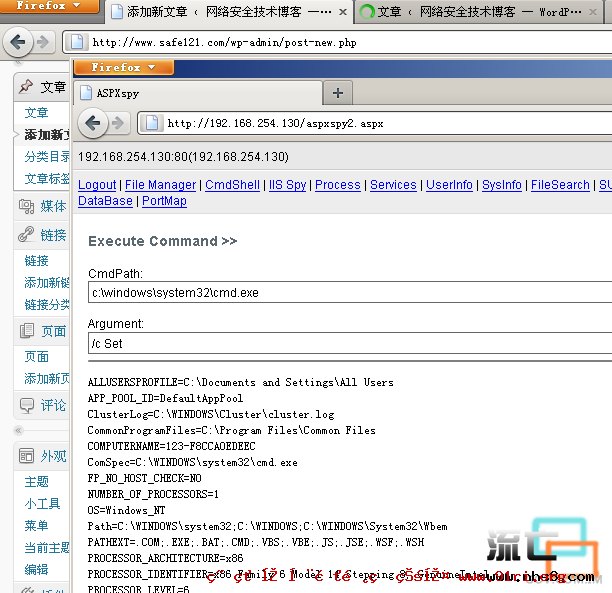Open the PortMap link

pyautogui.click(x=164, y=201)
